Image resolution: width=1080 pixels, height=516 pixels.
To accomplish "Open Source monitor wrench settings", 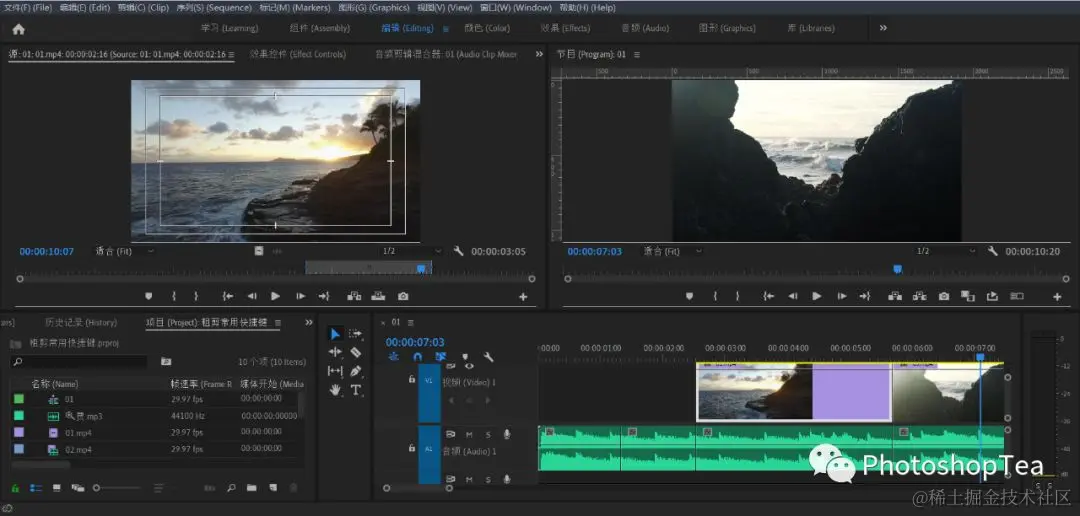I will click(458, 251).
